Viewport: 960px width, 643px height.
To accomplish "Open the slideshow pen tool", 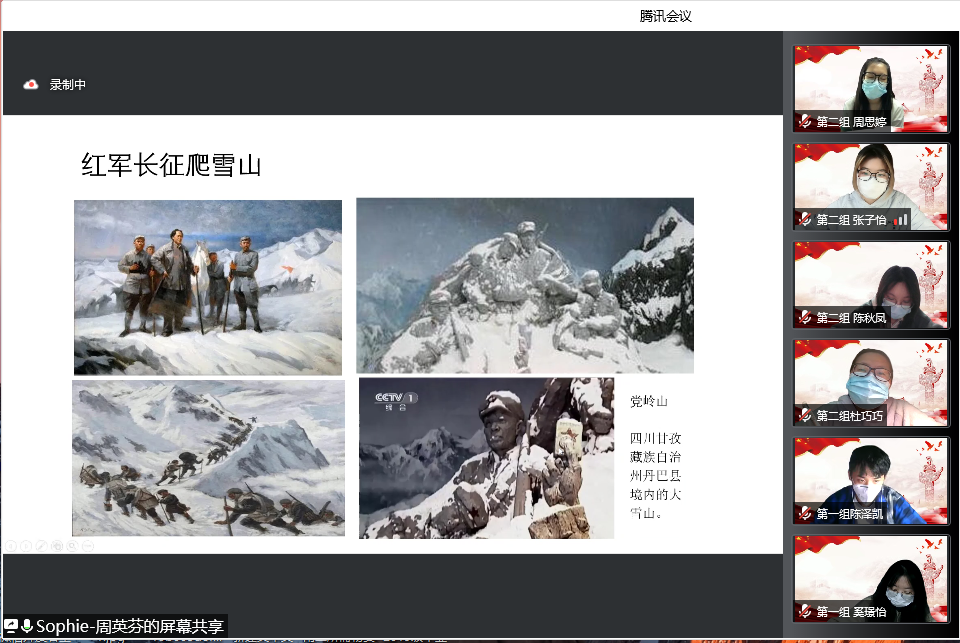I will click(x=42, y=545).
